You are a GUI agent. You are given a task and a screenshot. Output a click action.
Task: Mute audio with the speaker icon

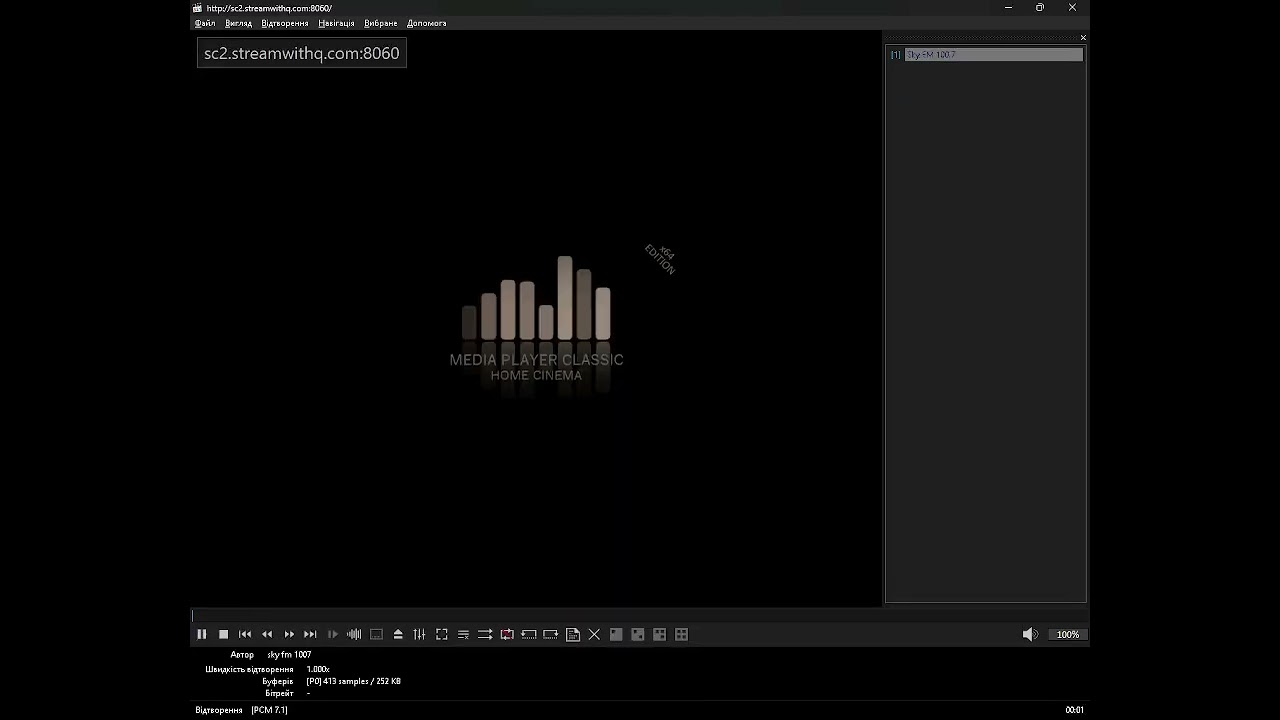pos(1030,634)
